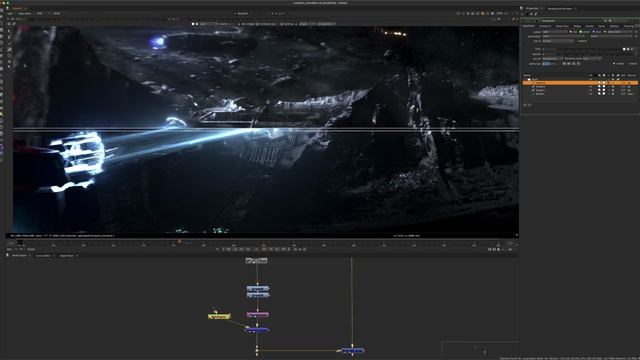
Task: Switch to the Properties tab
Action: 532,8
